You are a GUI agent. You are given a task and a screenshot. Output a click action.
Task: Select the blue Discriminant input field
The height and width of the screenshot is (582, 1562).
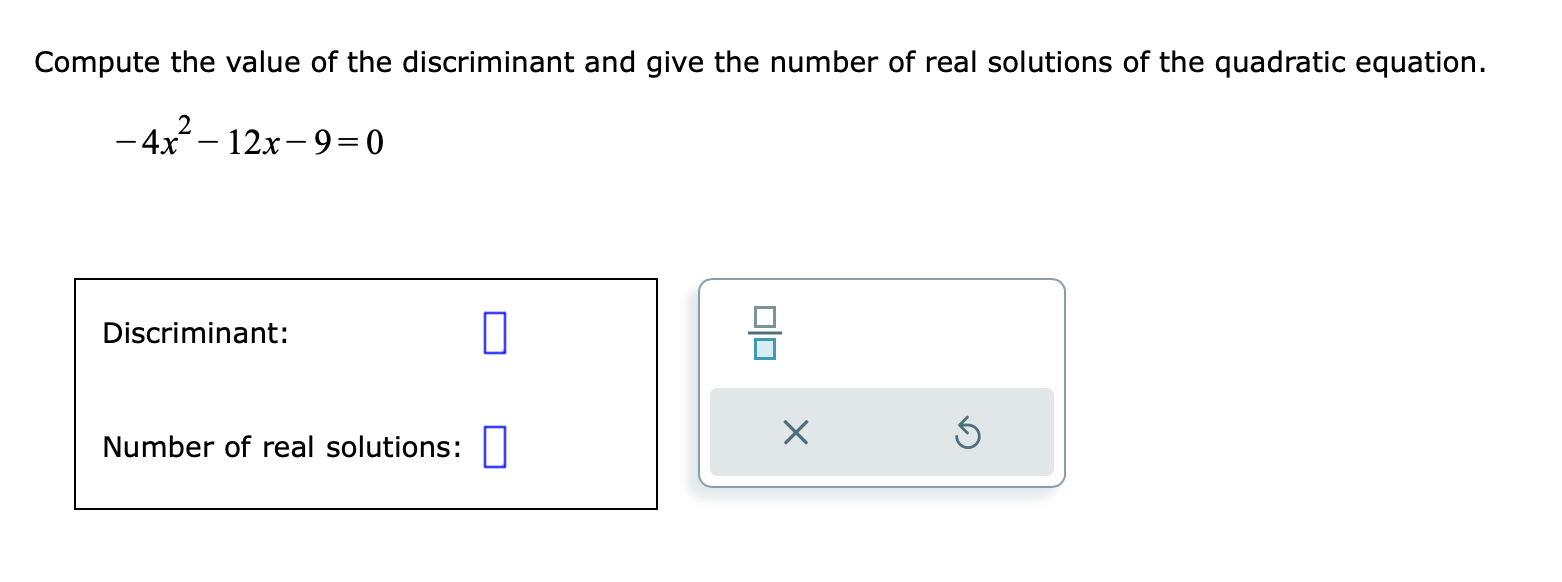[496, 334]
